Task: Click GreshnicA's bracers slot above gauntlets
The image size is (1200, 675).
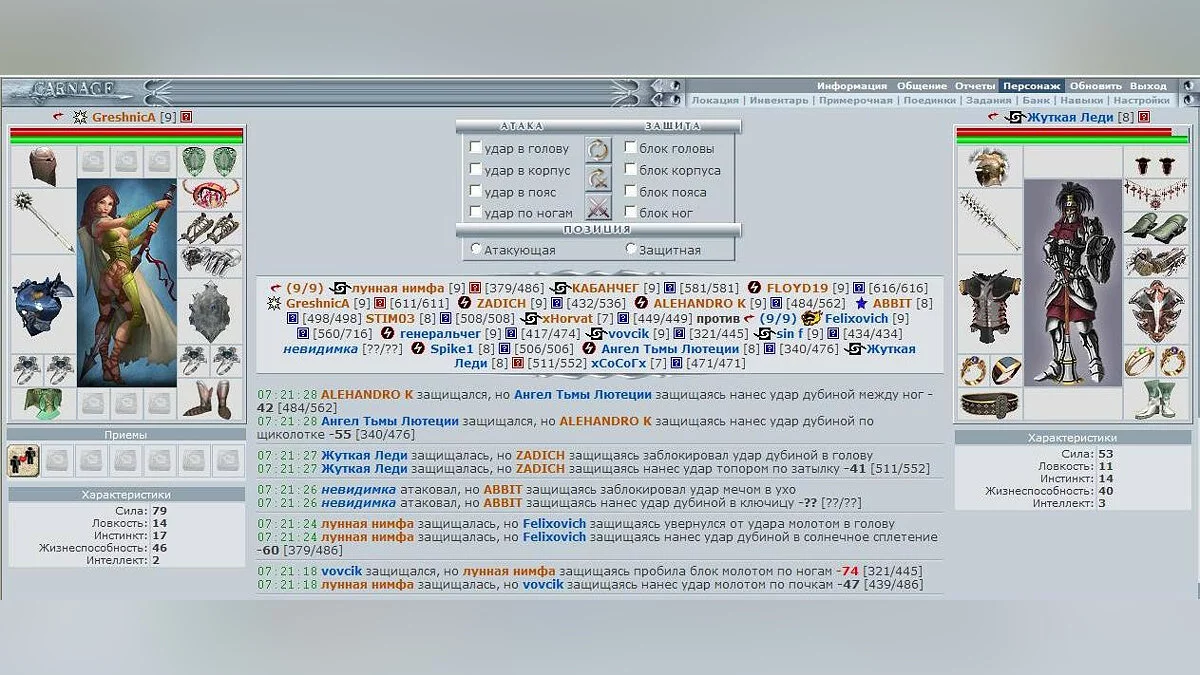Action: point(210,228)
